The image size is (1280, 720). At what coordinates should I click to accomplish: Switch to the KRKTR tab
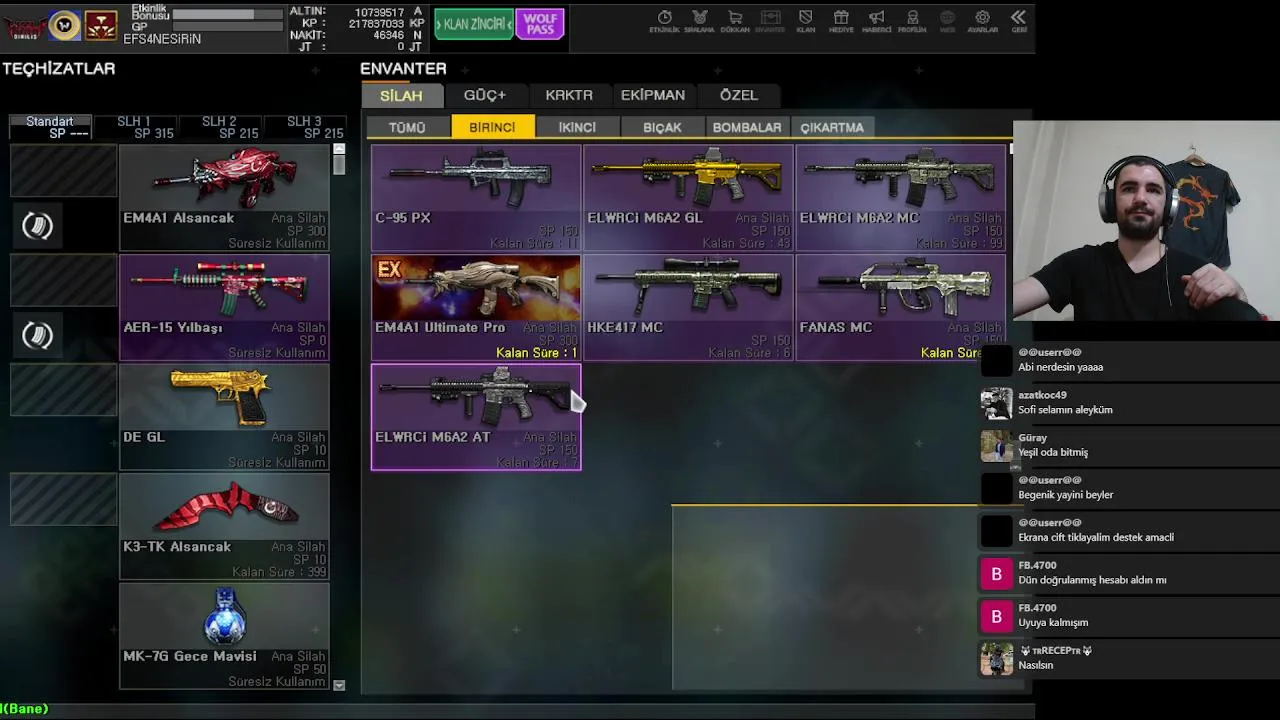569,95
